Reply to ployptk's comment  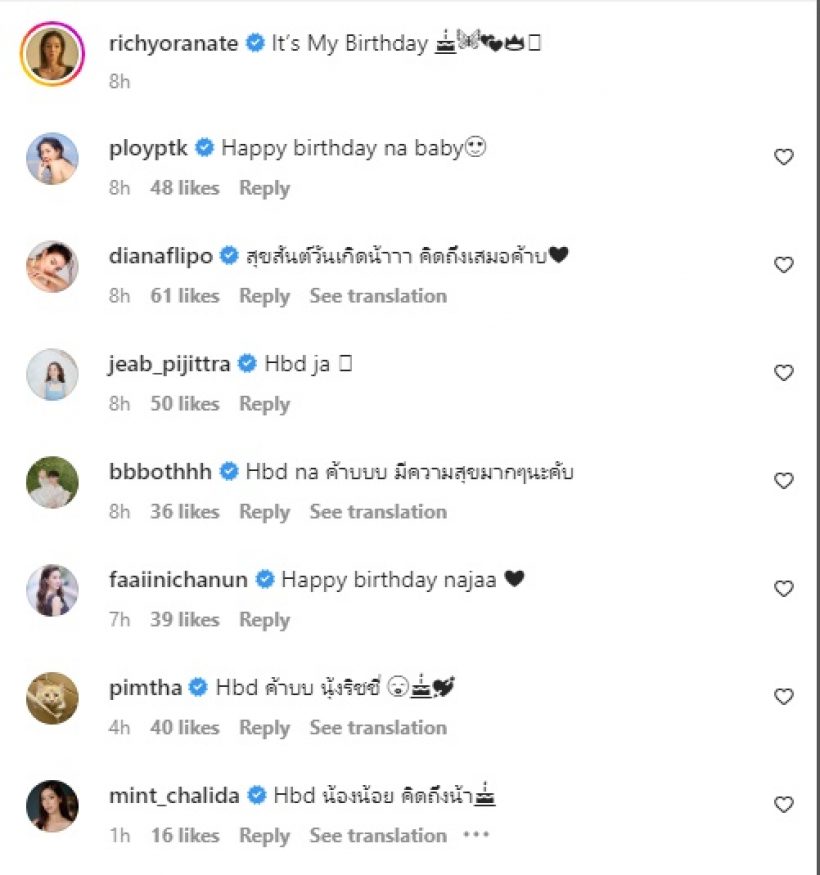[x=264, y=188]
